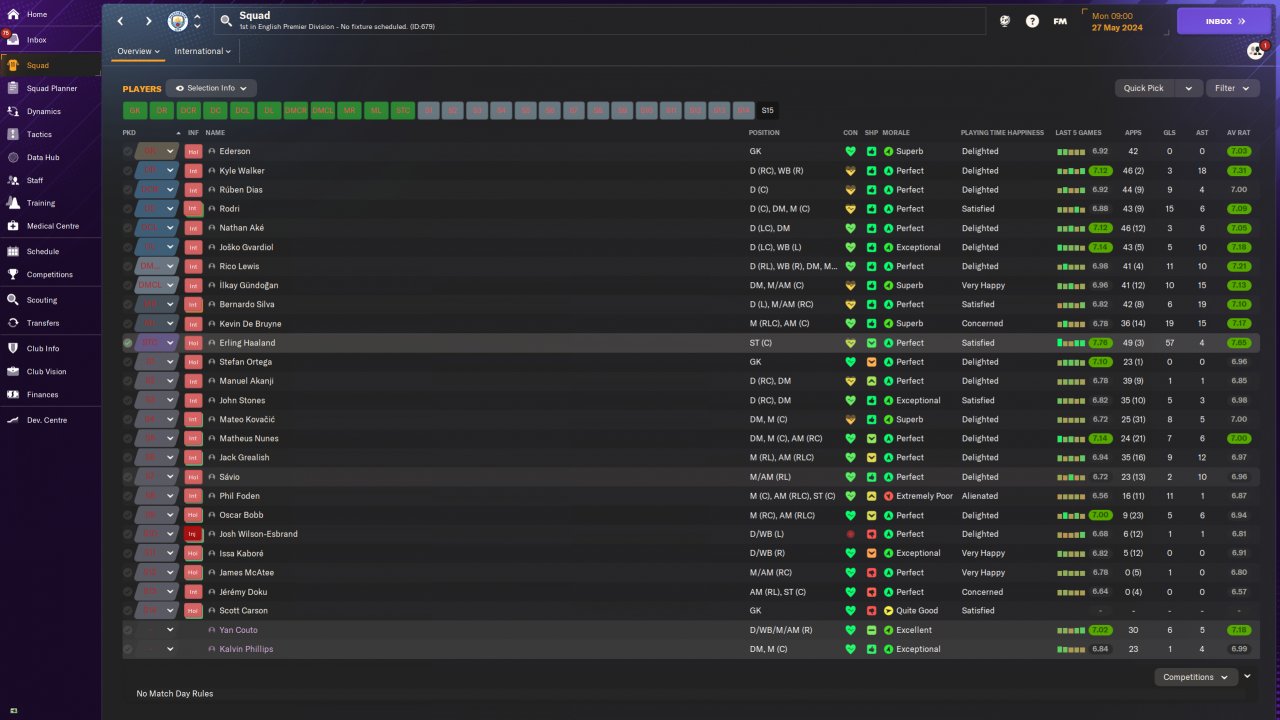Open the Finances sidebar icon
1280x720 pixels.
point(13,394)
